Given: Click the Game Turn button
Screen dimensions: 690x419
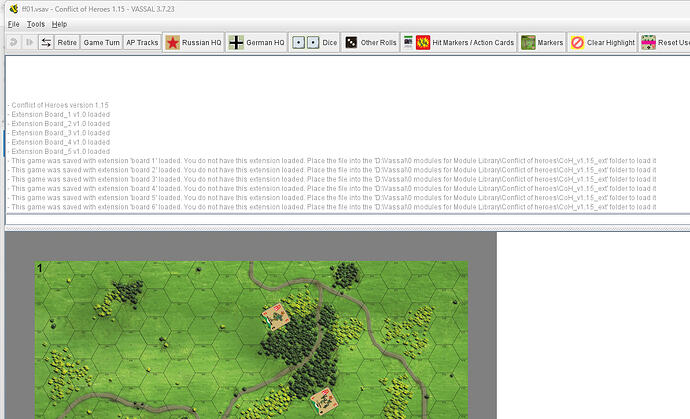Looking at the screenshot, I should [101, 42].
